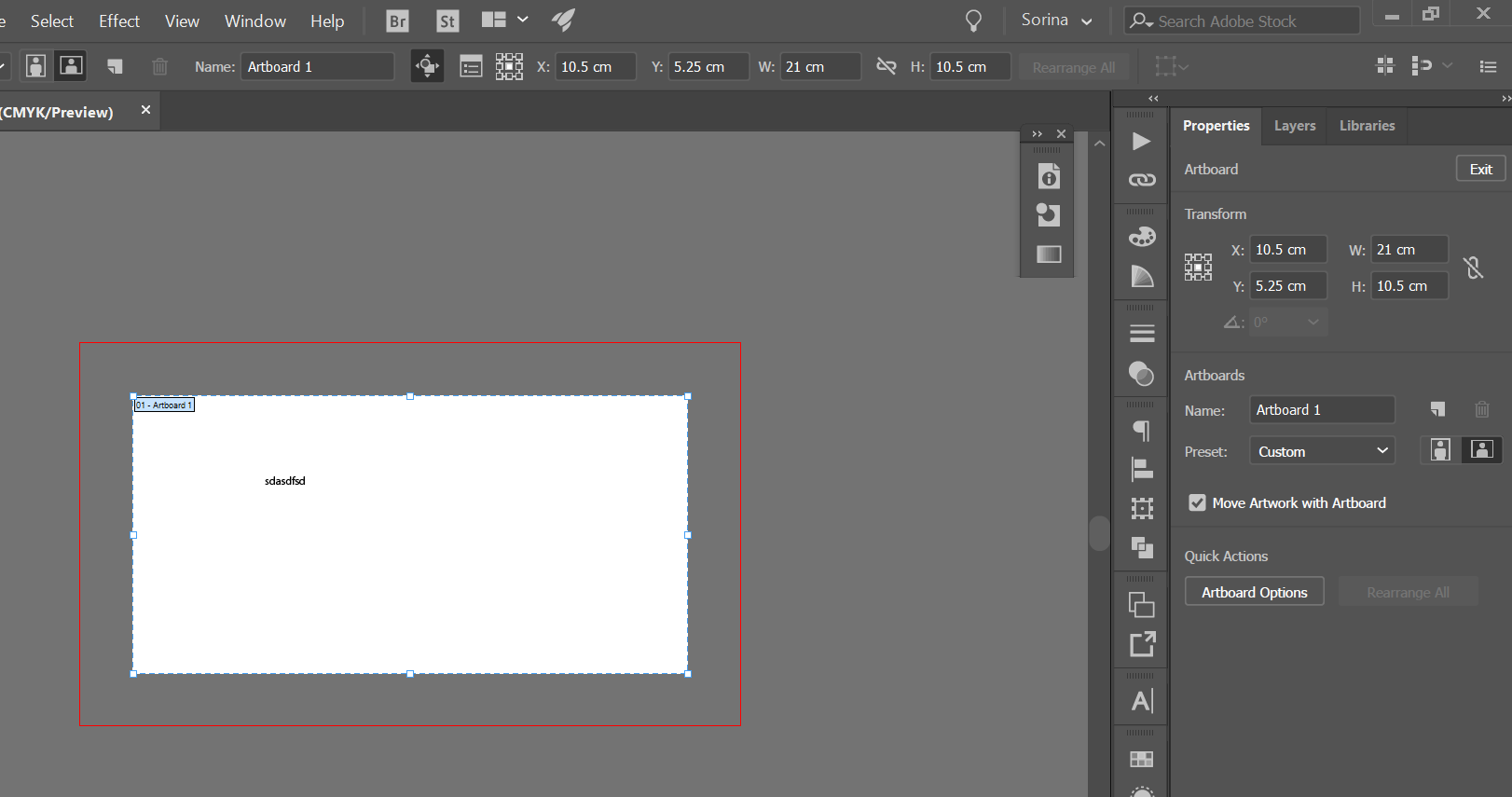The image size is (1512, 797).
Task: Click middle icon in floating panel dock
Action: (x=1049, y=215)
